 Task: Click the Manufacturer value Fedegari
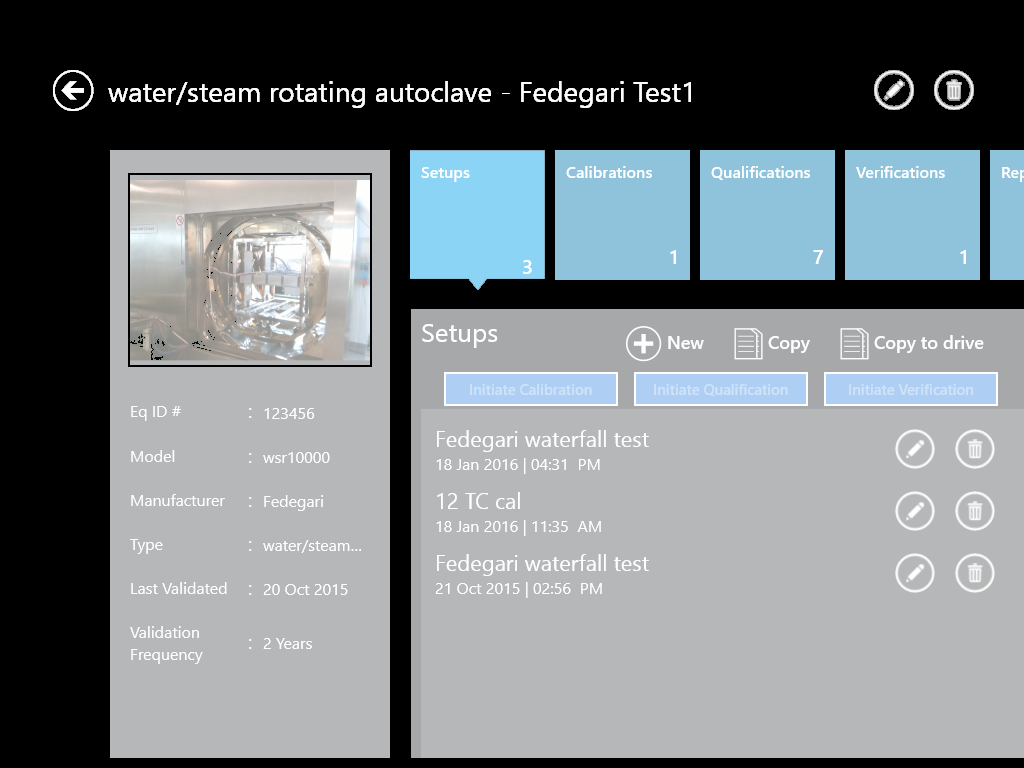[x=293, y=502]
